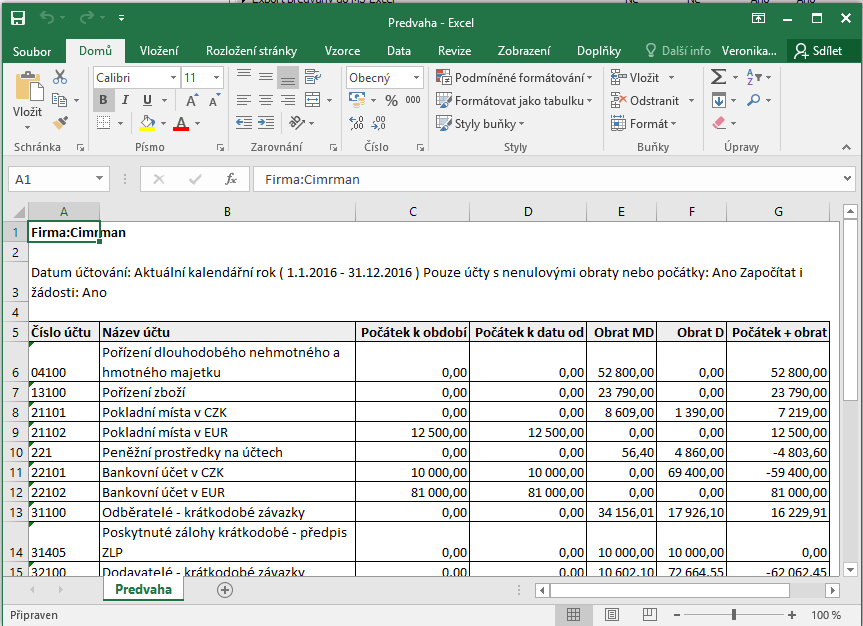The height and width of the screenshot is (626, 863).
Task: Toggle Italic formatting
Action: 125,100
